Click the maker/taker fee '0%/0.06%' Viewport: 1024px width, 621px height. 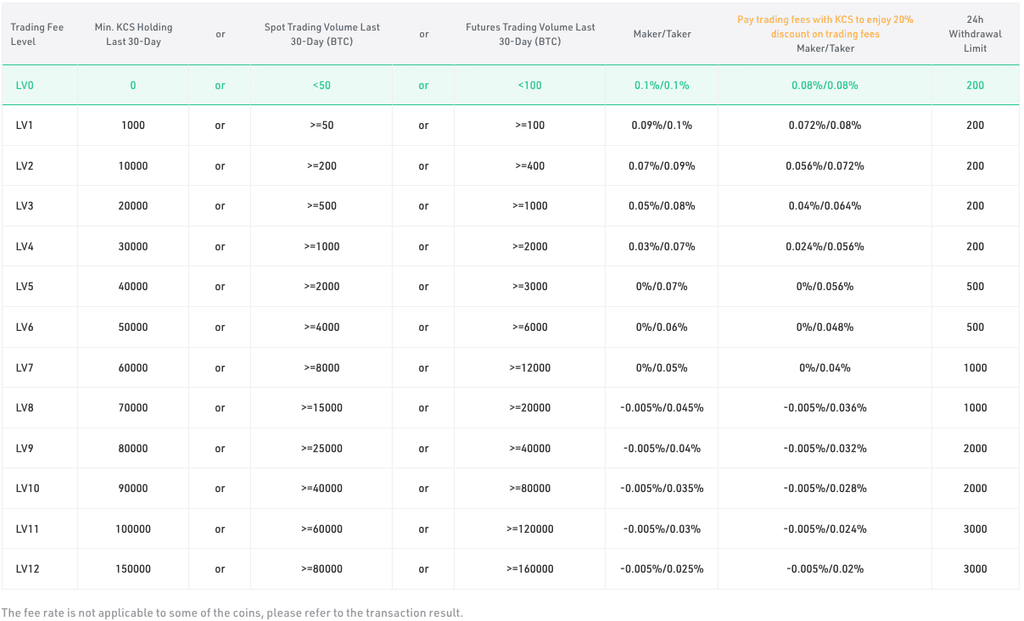click(662, 328)
